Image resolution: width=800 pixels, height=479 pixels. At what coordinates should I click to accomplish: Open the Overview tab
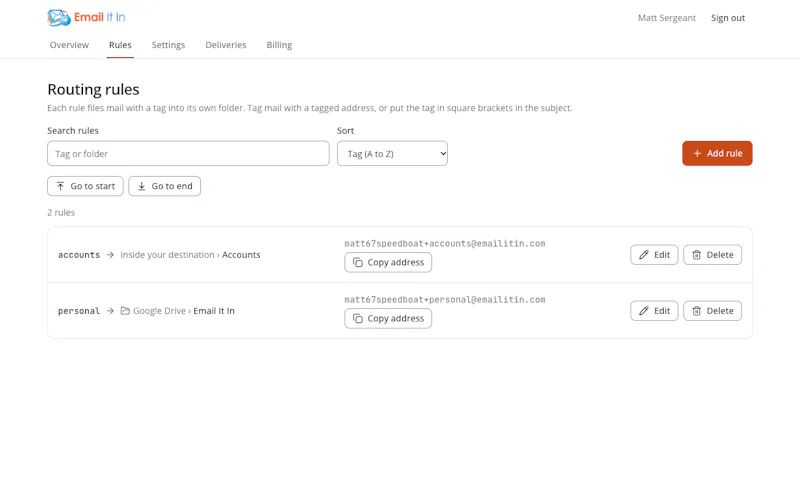tap(69, 45)
